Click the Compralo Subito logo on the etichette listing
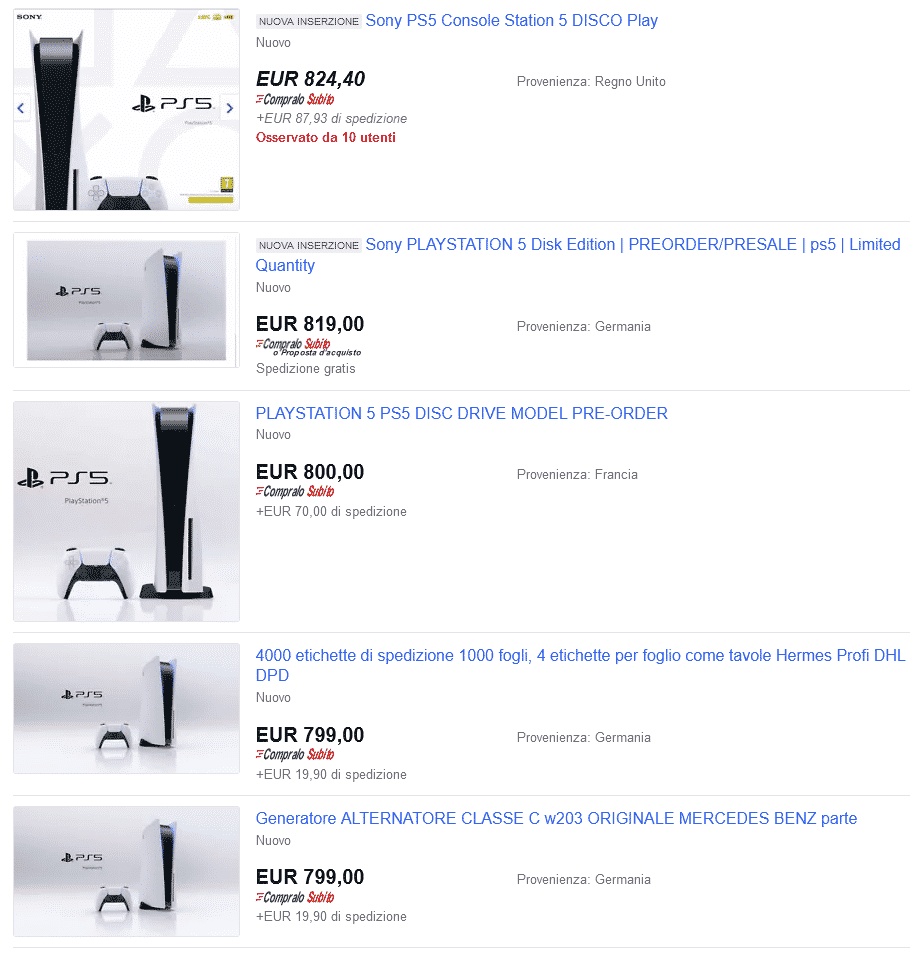This screenshot has height=957, width=923. coord(295,754)
